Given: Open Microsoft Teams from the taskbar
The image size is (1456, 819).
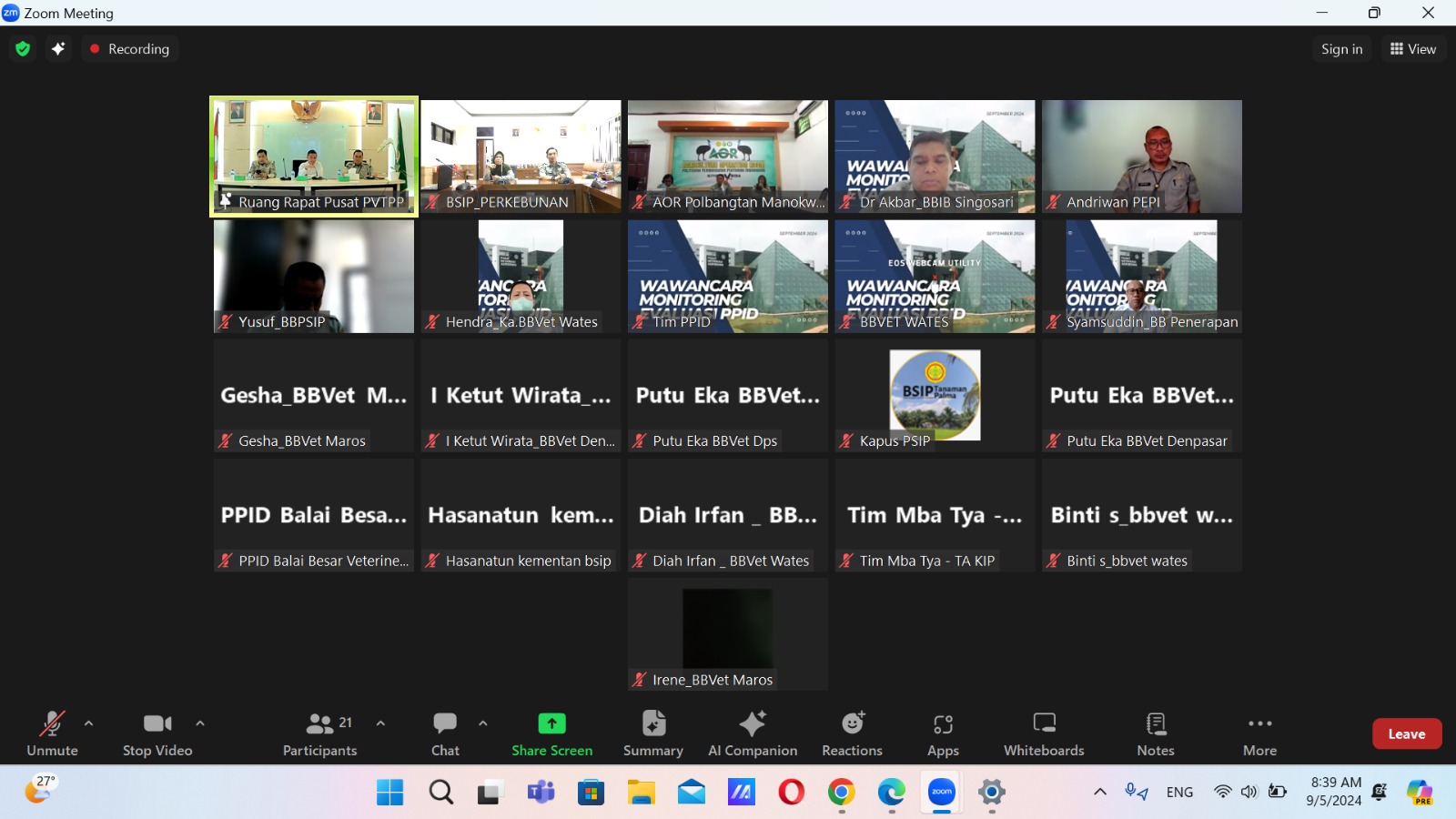Looking at the screenshot, I should coord(541,793).
